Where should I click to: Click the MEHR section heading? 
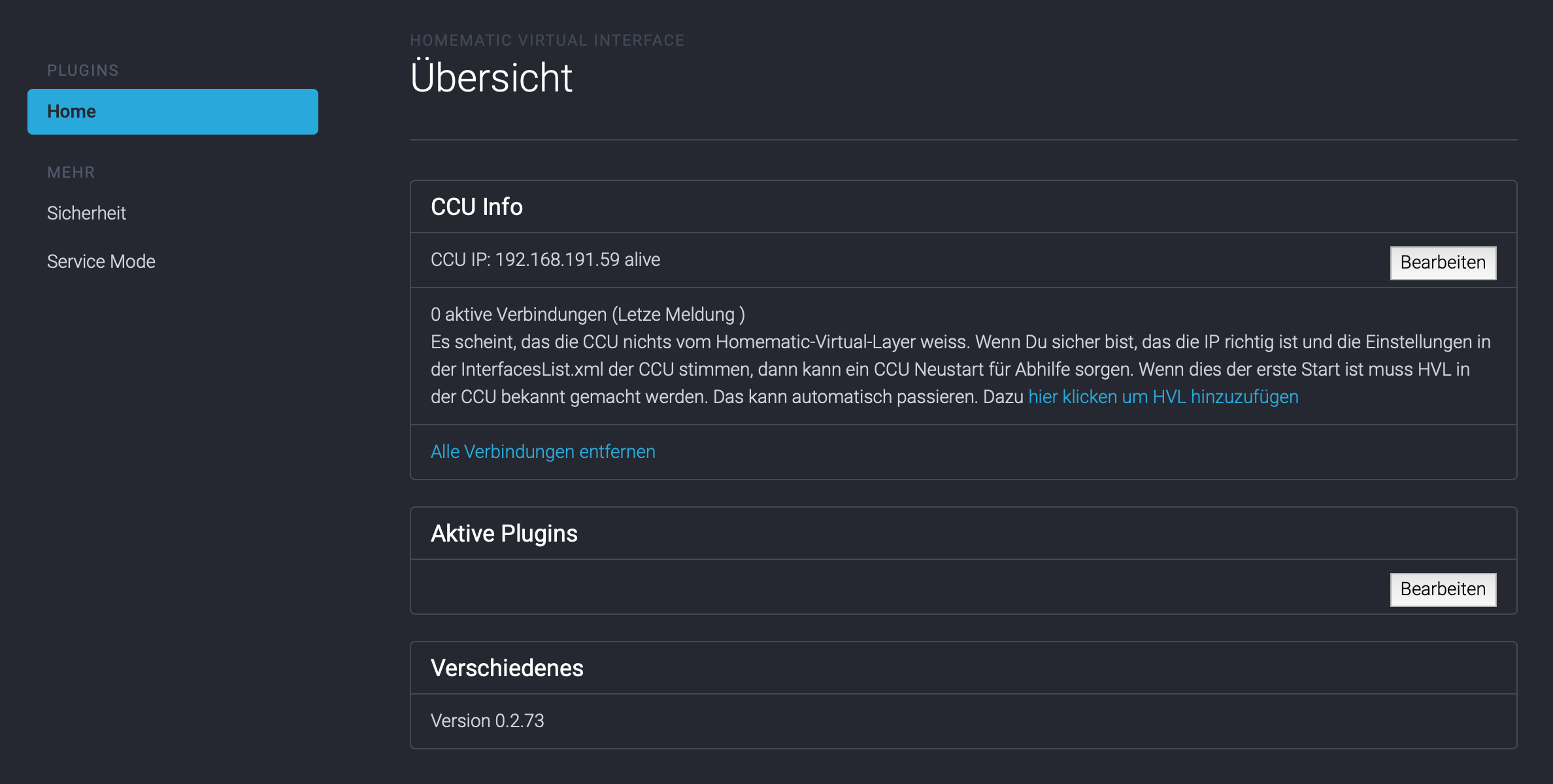(70, 172)
